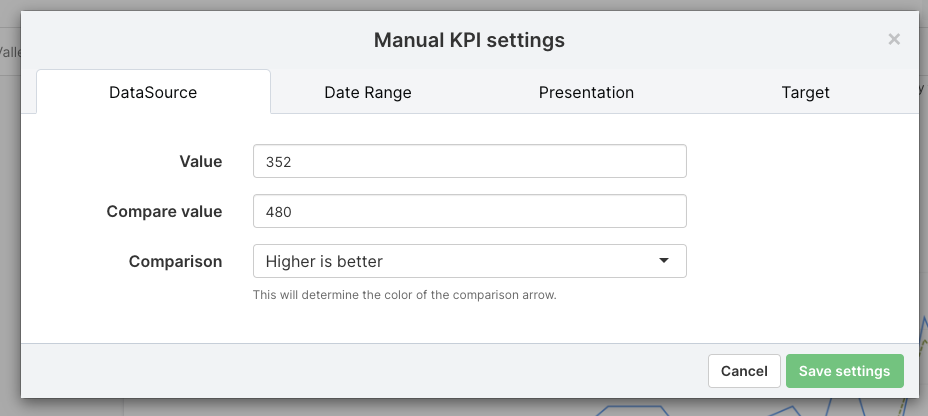Click into the Compare value field
Screen dimensions: 928x416
click(469, 211)
